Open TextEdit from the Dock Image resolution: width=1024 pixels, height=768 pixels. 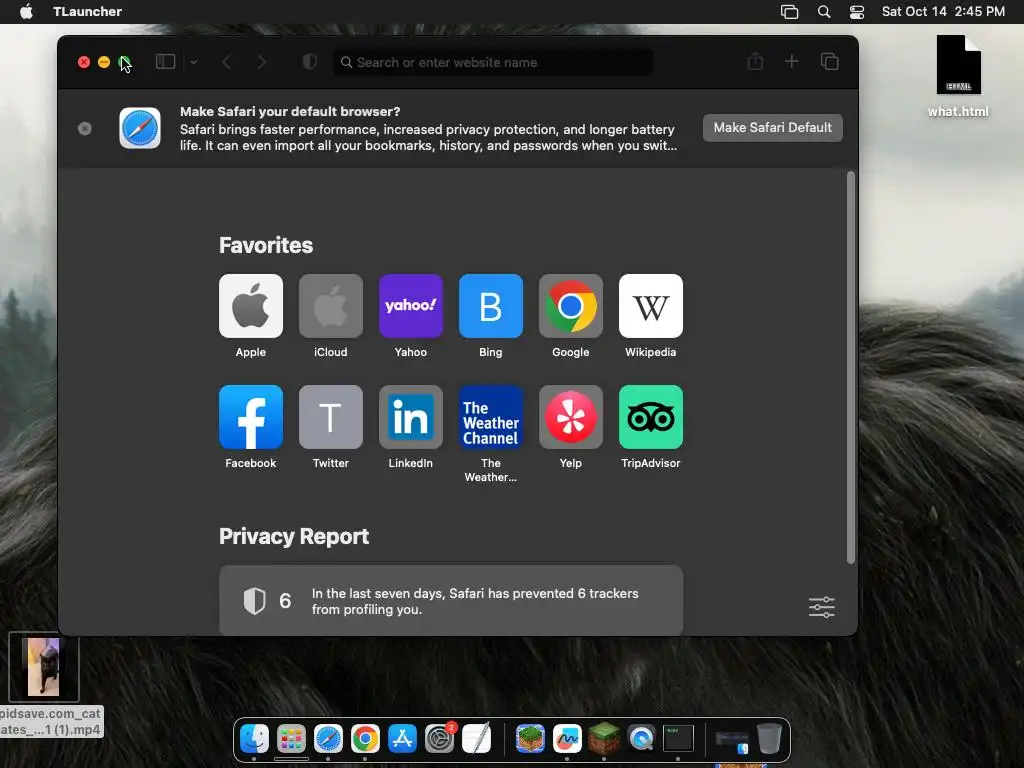[x=477, y=739]
